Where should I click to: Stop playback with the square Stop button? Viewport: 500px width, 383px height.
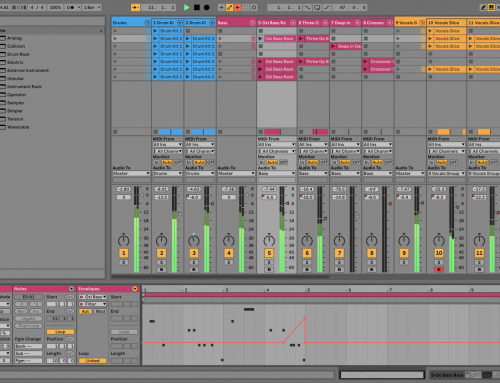click(197, 7)
